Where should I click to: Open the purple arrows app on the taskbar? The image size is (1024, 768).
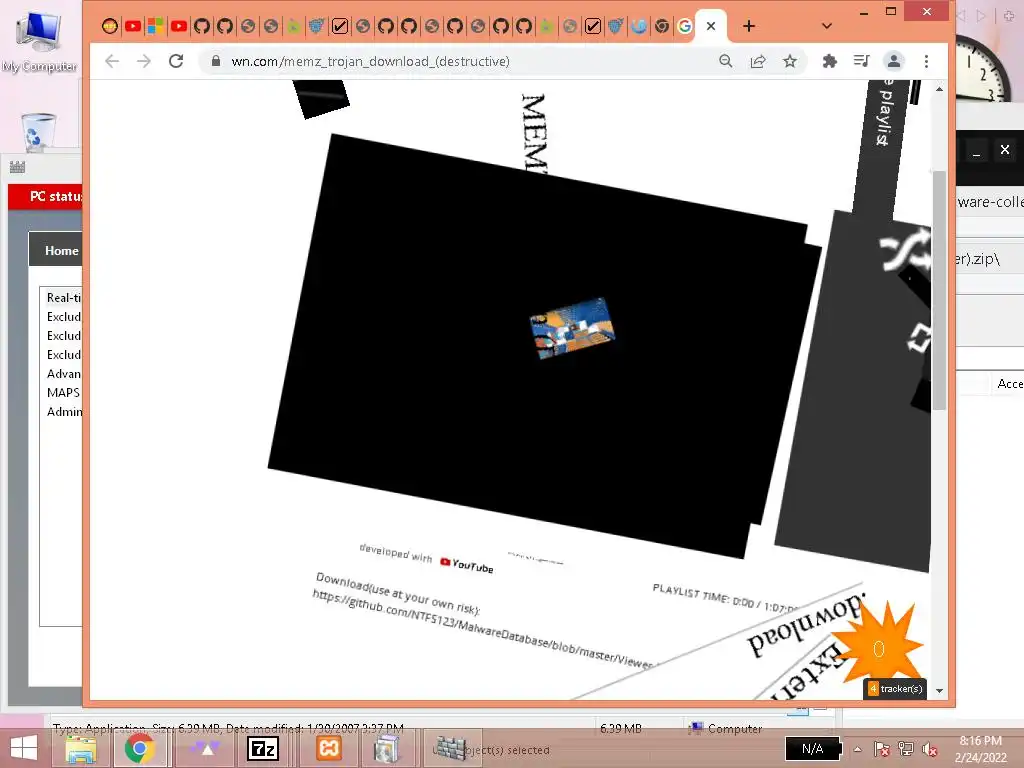tap(205, 748)
